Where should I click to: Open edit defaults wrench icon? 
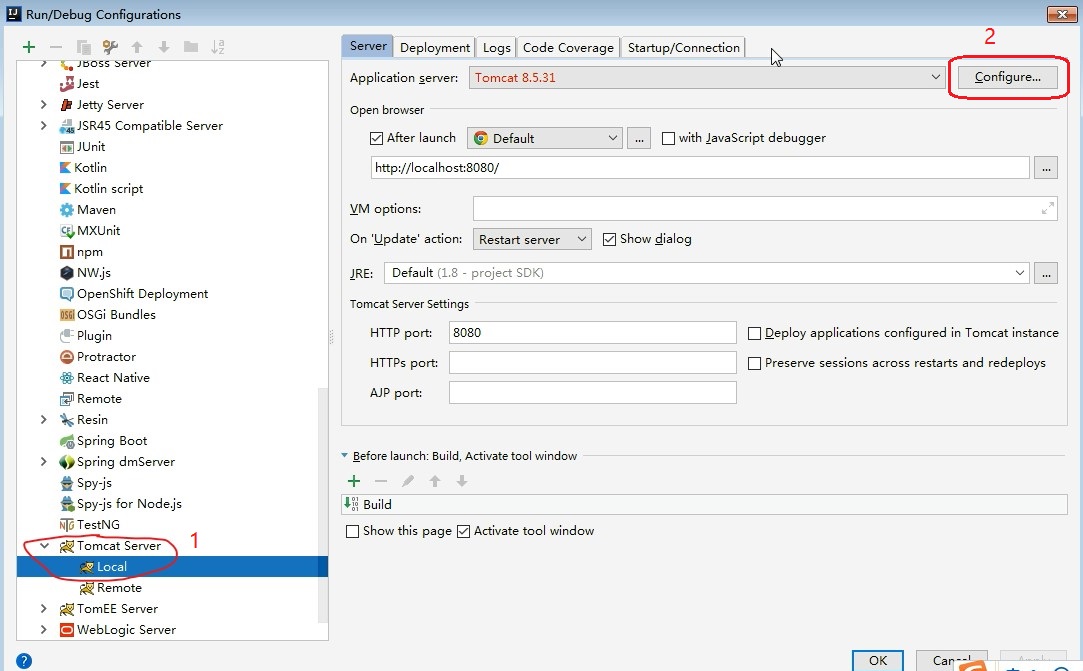[x=110, y=47]
